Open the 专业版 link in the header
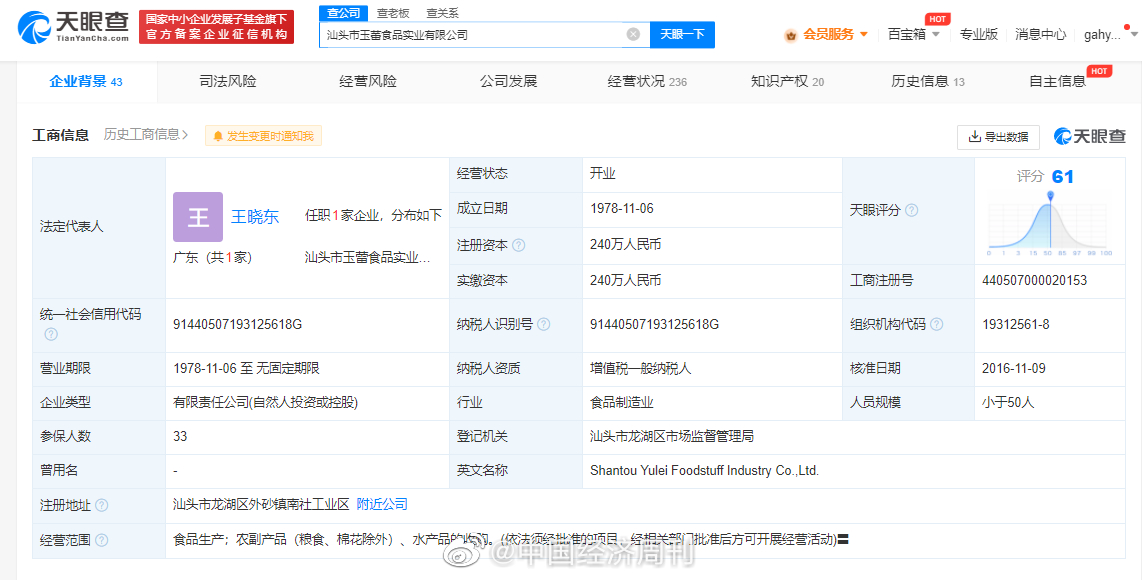This screenshot has height=580, width=1142. point(979,34)
